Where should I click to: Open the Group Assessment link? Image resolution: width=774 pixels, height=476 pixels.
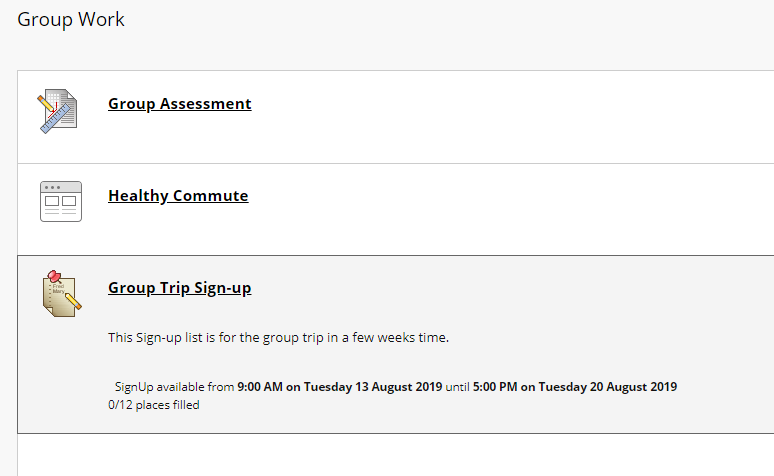coord(180,104)
